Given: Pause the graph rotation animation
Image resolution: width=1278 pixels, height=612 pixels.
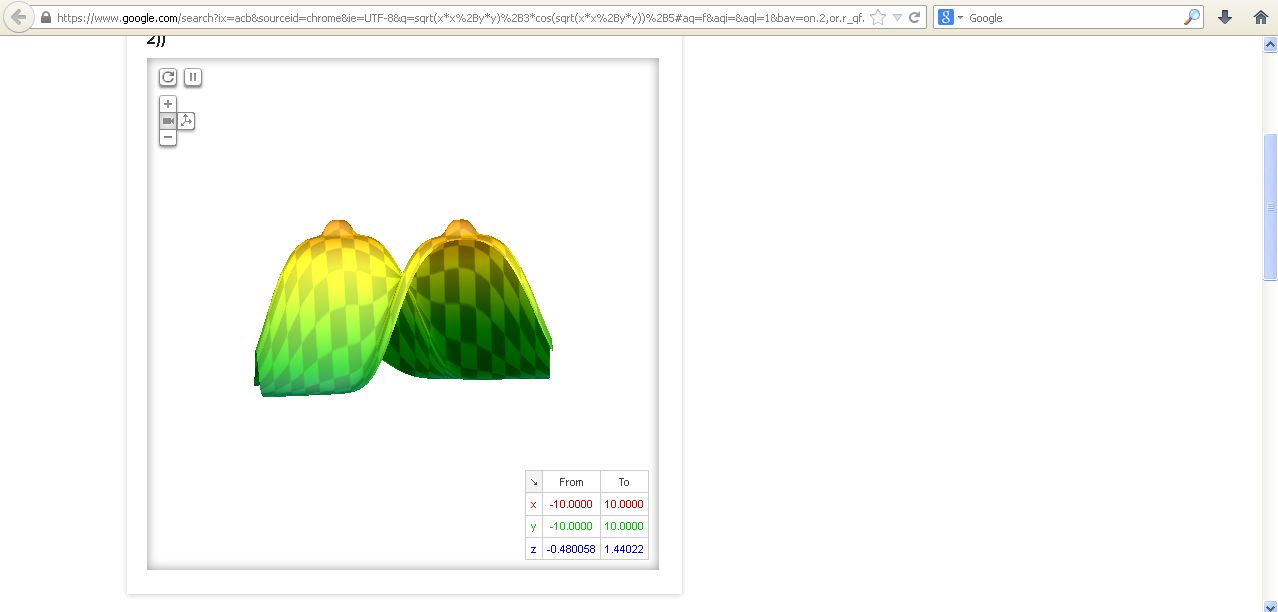Looking at the screenshot, I should pyautogui.click(x=193, y=77).
